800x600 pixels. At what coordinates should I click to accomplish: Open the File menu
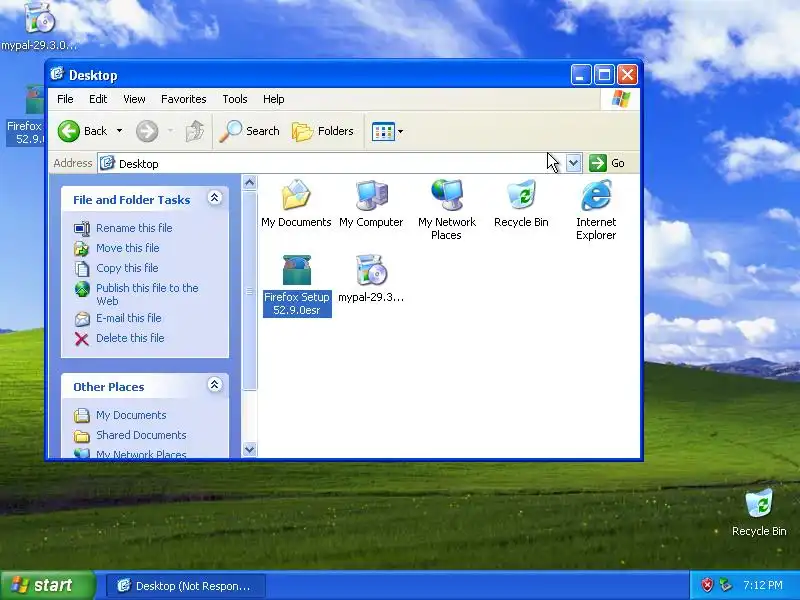tap(65, 99)
